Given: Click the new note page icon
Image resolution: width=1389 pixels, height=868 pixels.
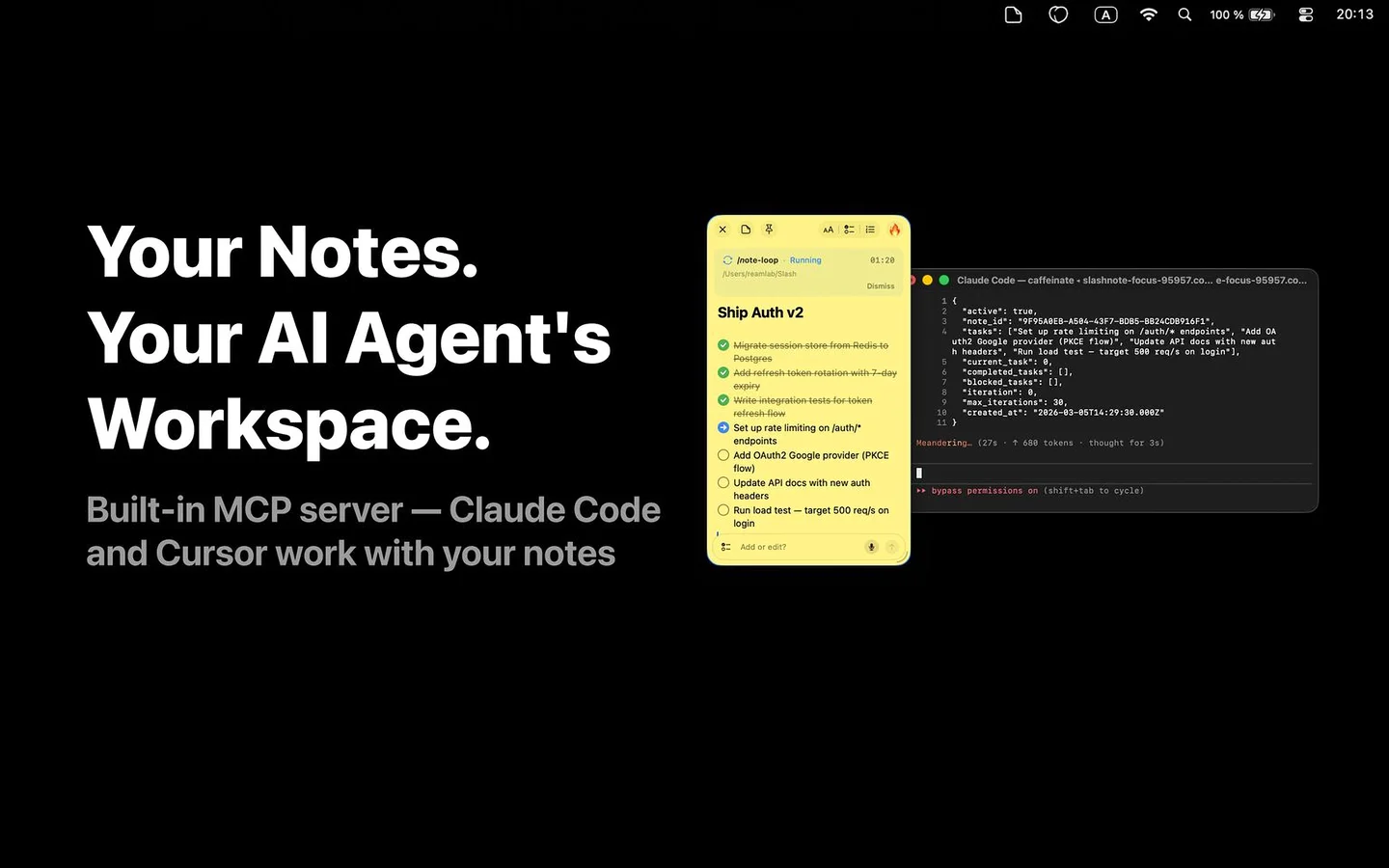Looking at the screenshot, I should (x=746, y=230).
